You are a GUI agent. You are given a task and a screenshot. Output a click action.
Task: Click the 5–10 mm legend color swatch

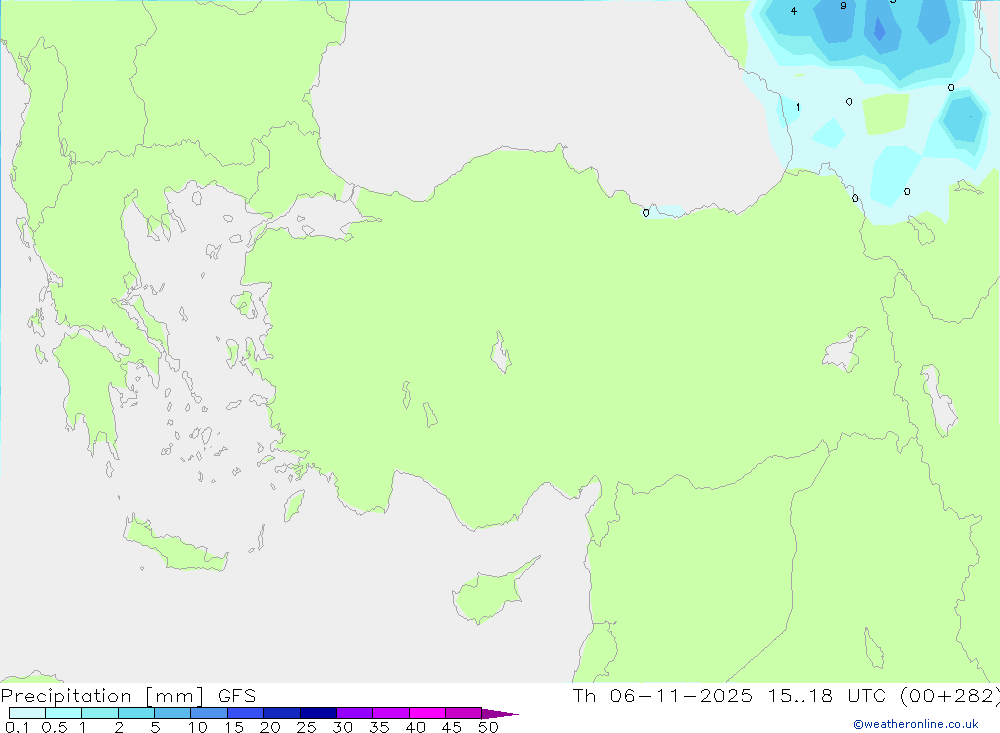(x=173, y=713)
